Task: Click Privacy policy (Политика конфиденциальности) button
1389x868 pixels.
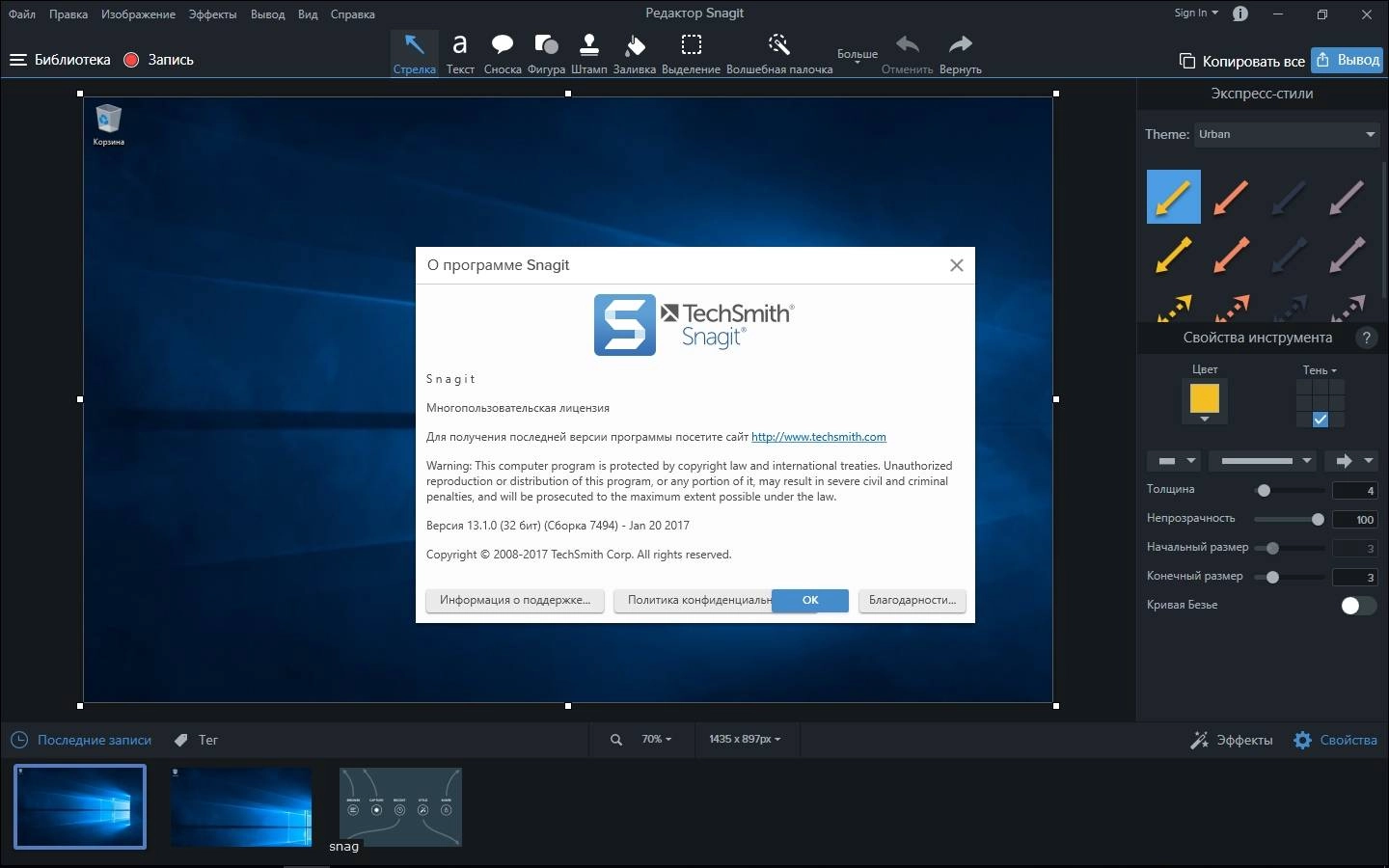Action: click(693, 600)
